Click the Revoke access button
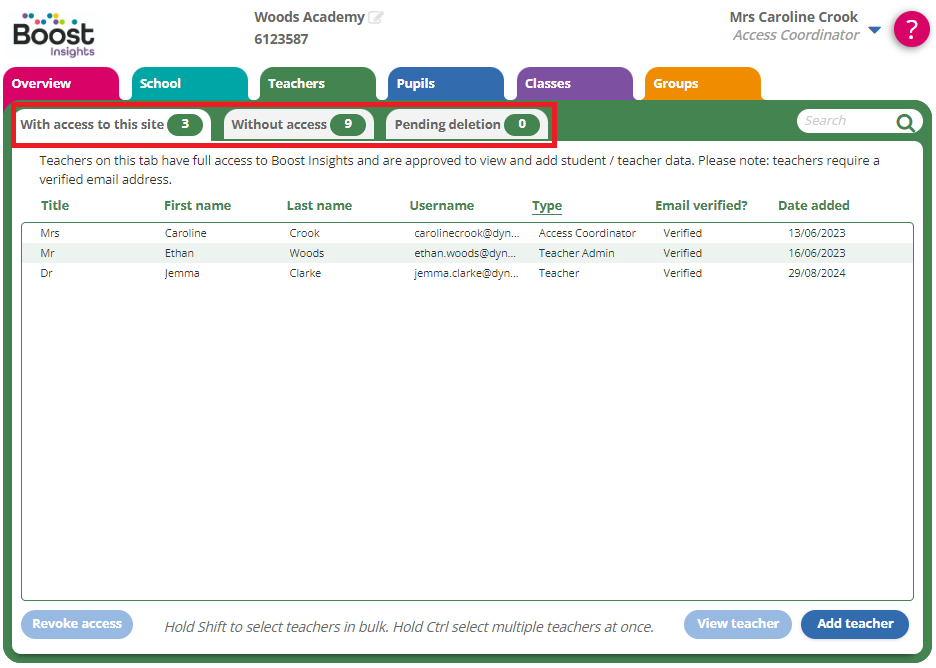936x668 pixels. (x=77, y=624)
